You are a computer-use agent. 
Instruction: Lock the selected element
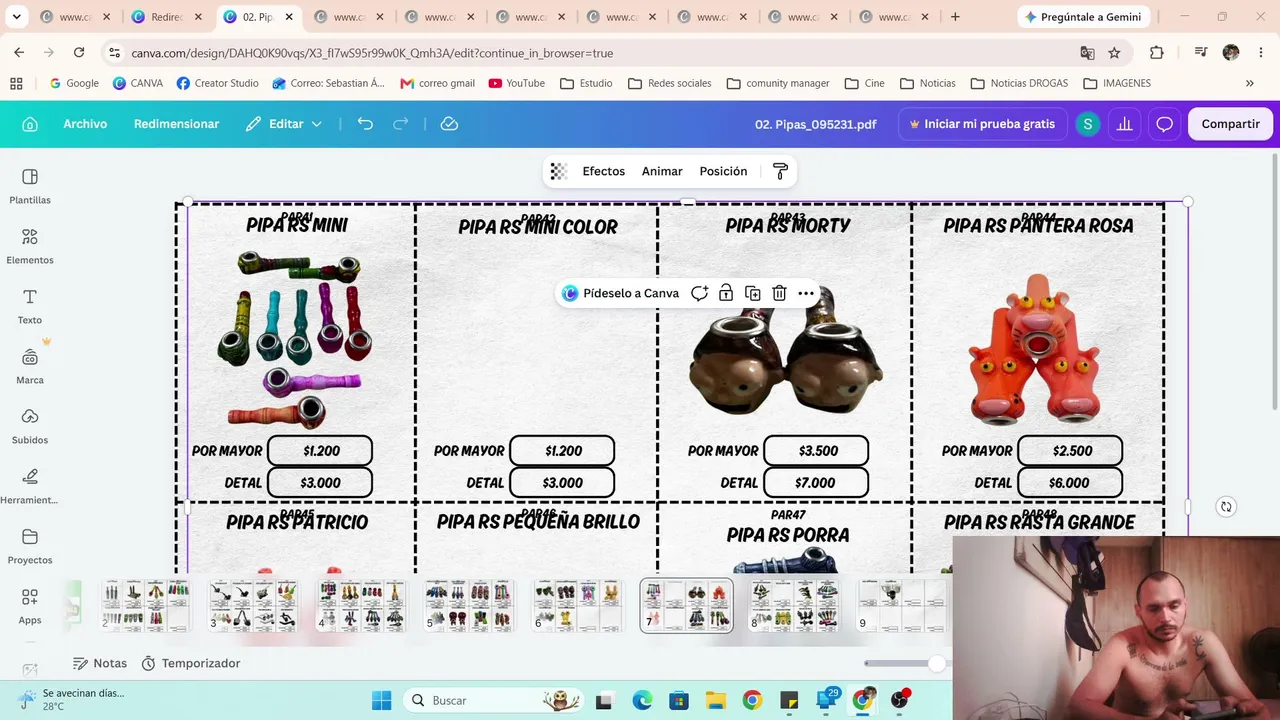[726, 293]
